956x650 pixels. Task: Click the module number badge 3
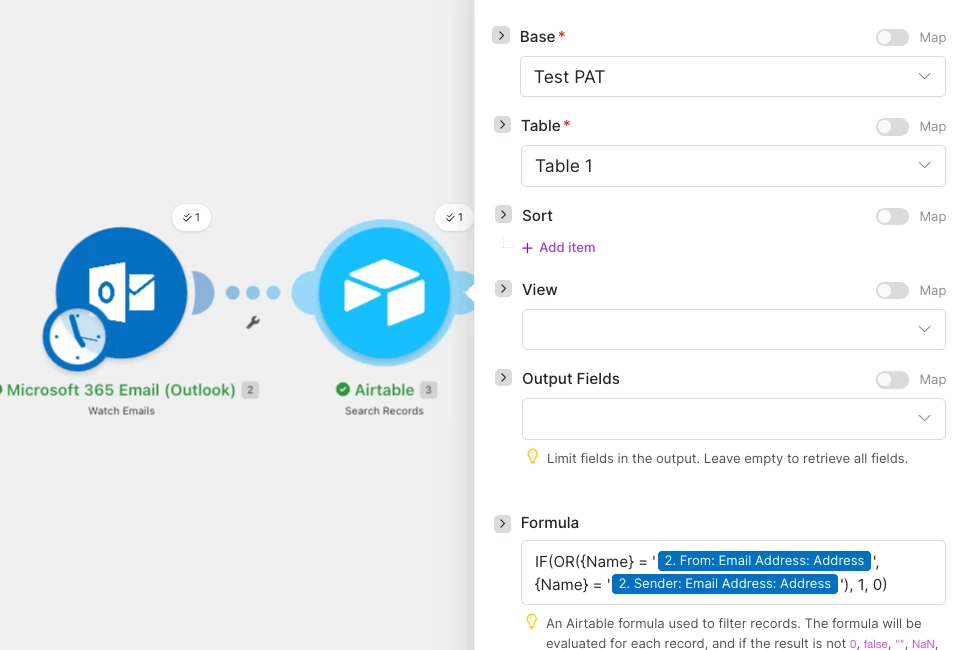(x=429, y=390)
